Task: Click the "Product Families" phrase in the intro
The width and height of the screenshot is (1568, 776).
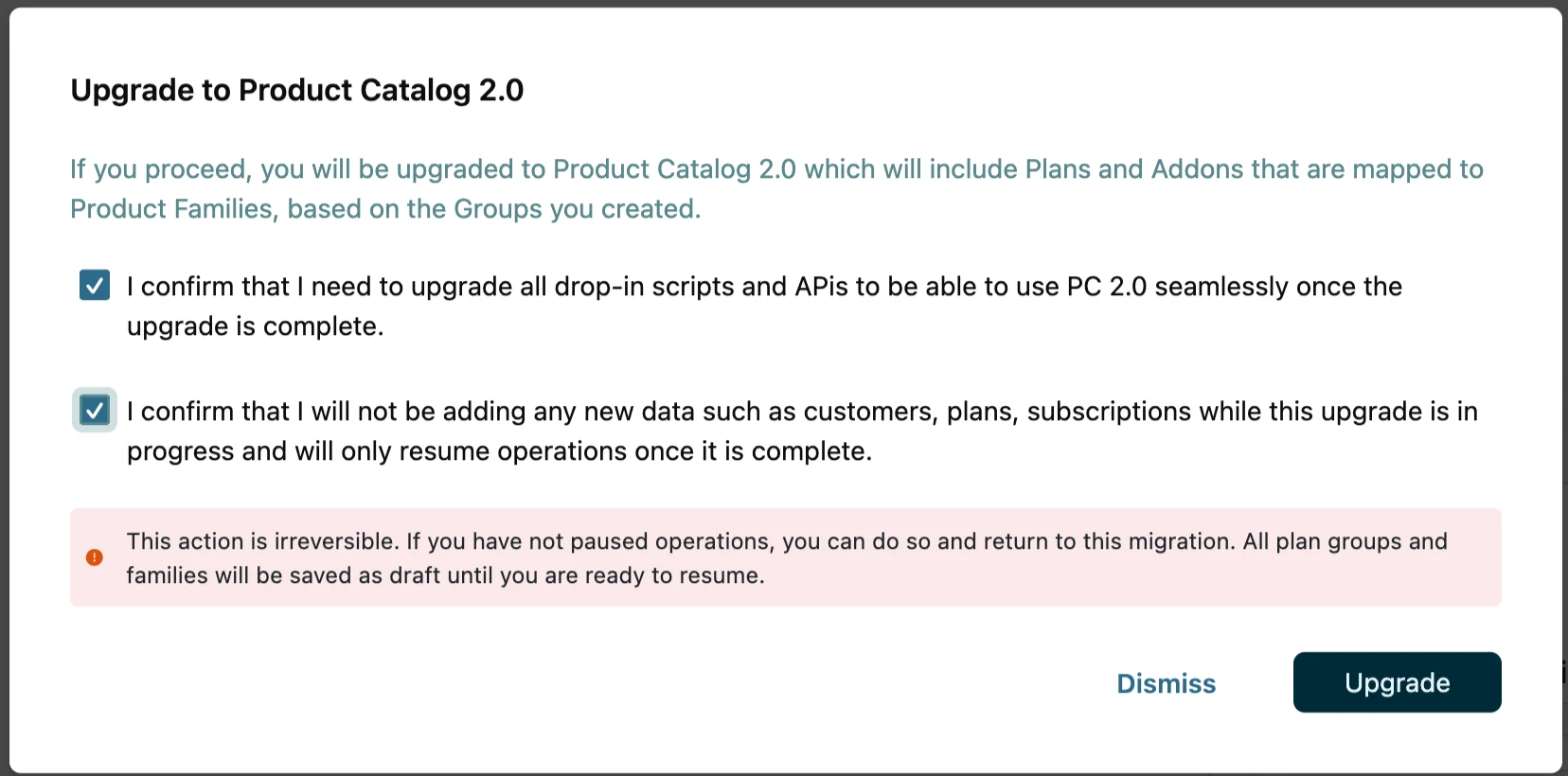Action: 171,208
